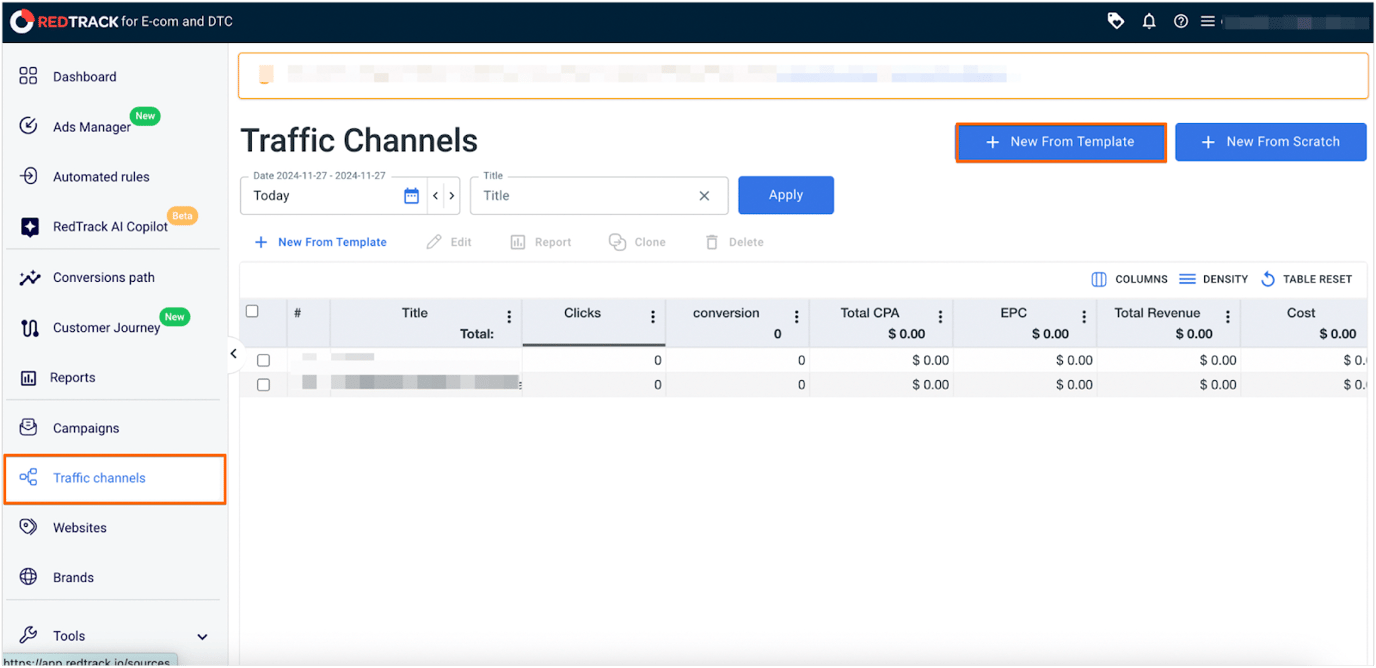The height and width of the screenshot is (668, 1376).
Task: Clear the Title filter field
Action: (x=704, y=196)
